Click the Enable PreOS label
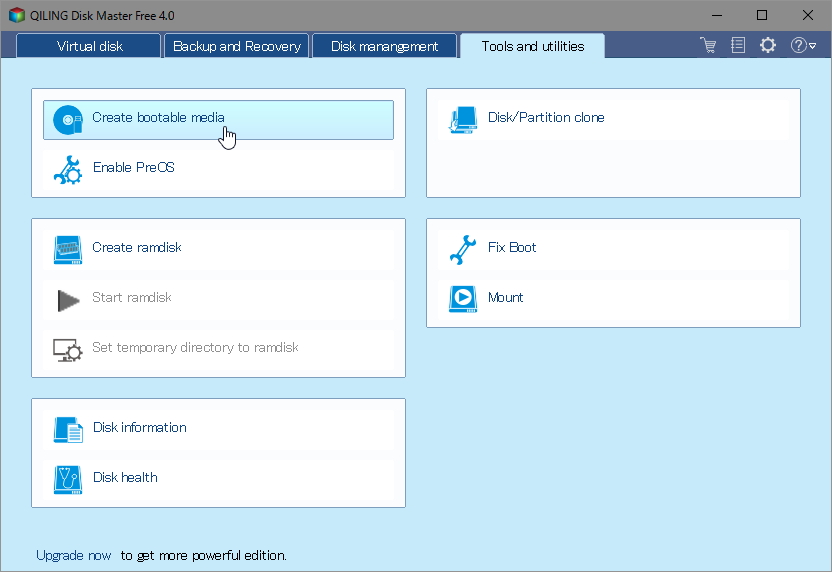Screen dimensions: 832x572 [x=134, y=167]
